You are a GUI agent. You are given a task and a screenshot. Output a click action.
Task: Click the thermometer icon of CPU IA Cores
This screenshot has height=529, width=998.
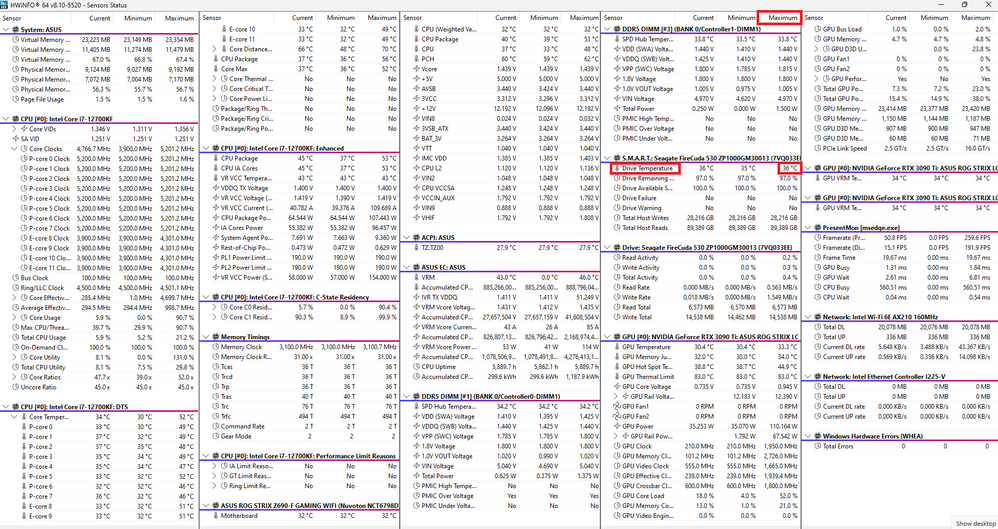tap(215, 168)
